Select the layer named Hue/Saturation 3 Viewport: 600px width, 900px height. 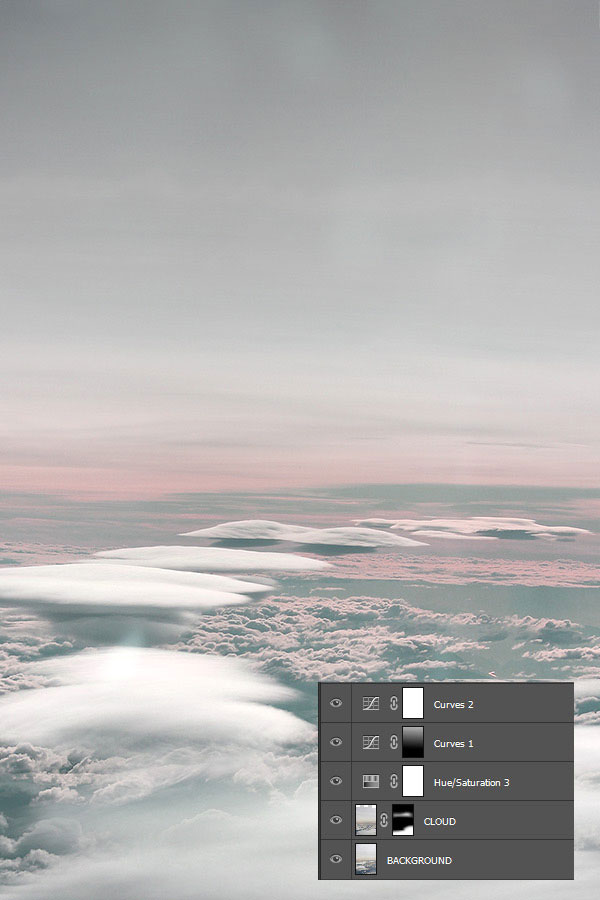[x=471, y=782]
